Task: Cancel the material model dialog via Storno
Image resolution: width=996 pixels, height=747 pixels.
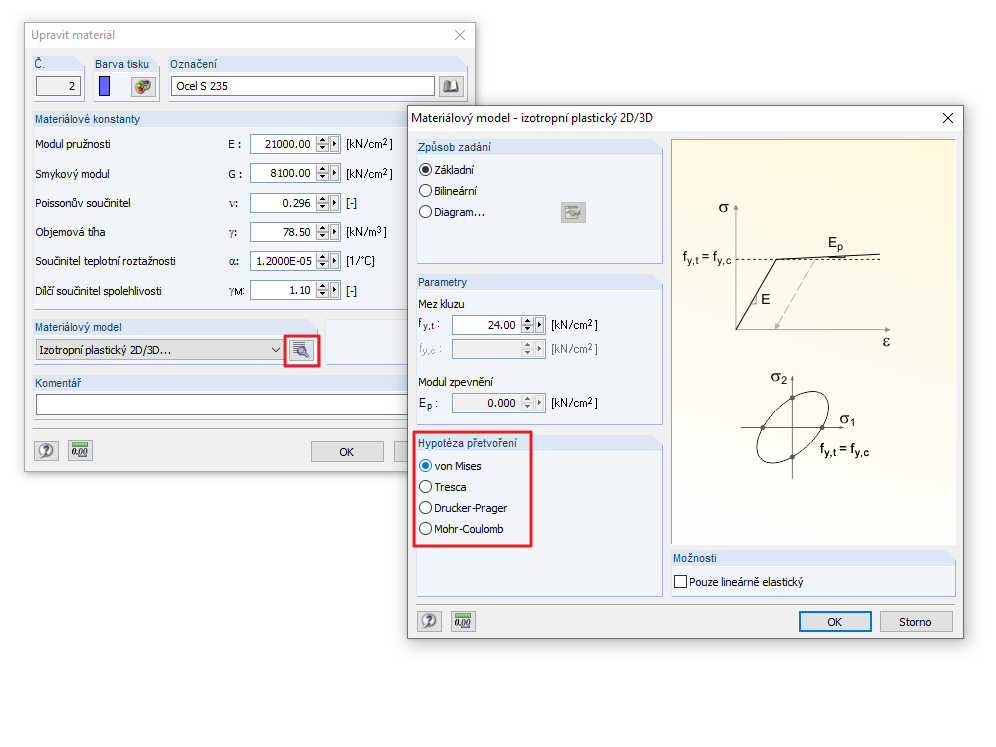Action: [916, 621]
